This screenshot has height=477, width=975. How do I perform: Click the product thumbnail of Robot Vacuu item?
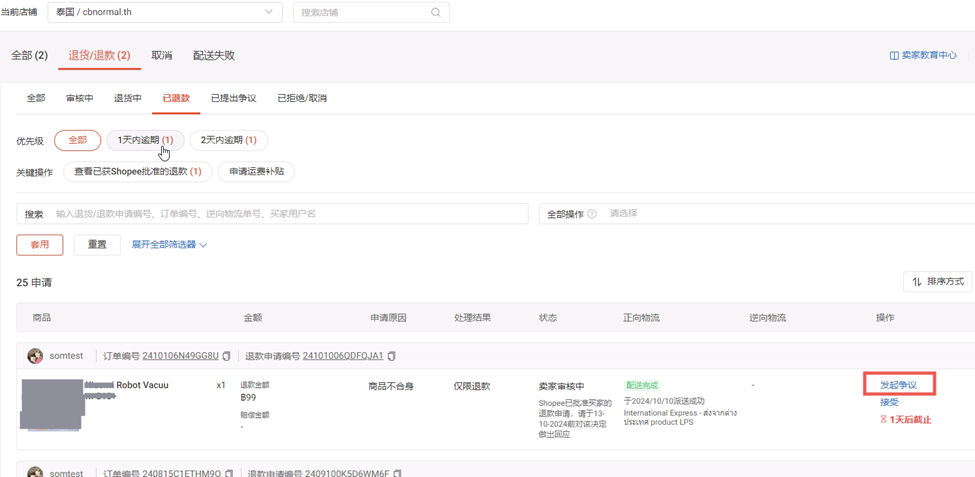pyautogui.click(x=52, y=404)
